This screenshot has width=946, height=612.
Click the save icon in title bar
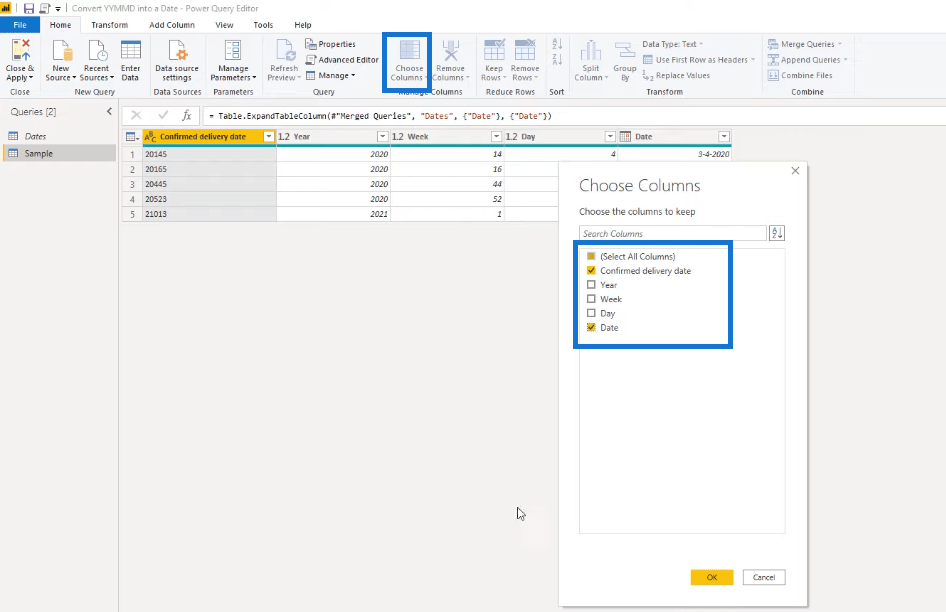28,8
